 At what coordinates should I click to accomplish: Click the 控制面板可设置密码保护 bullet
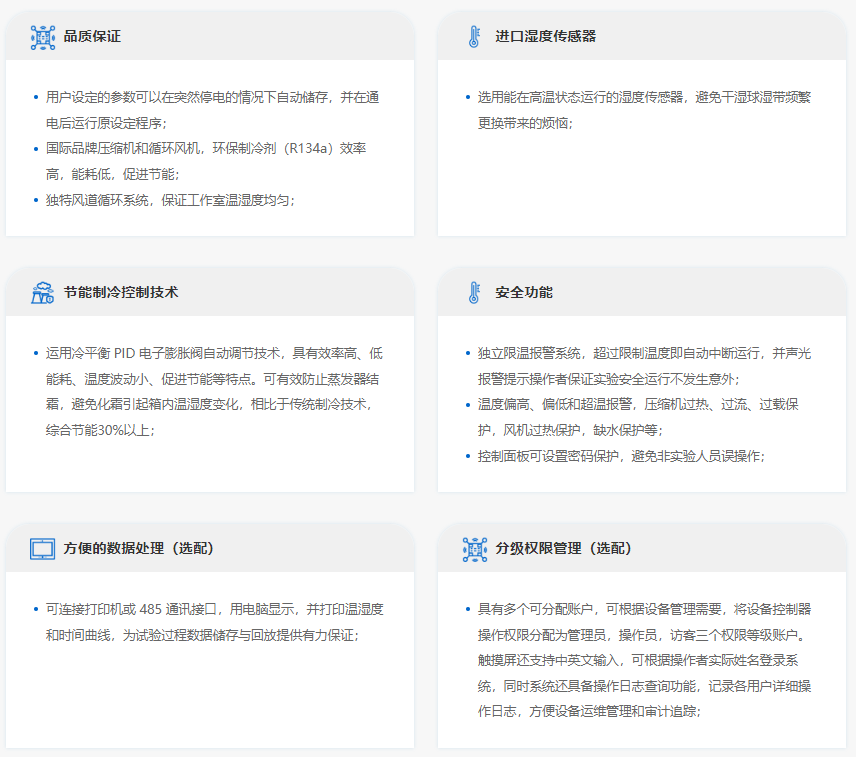620,455
